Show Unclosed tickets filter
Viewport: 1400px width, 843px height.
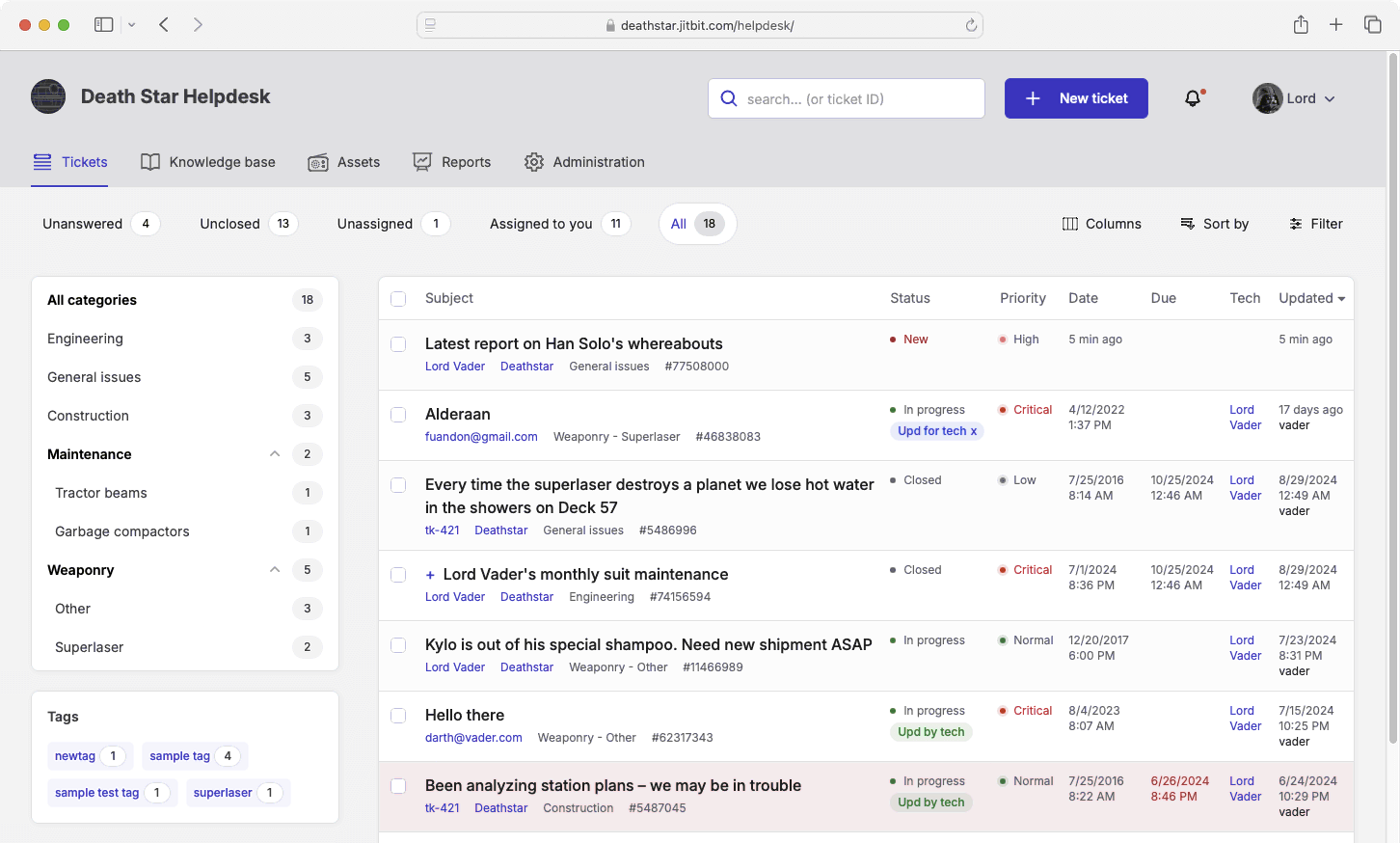pyautogui.click(x=249, y=224)
